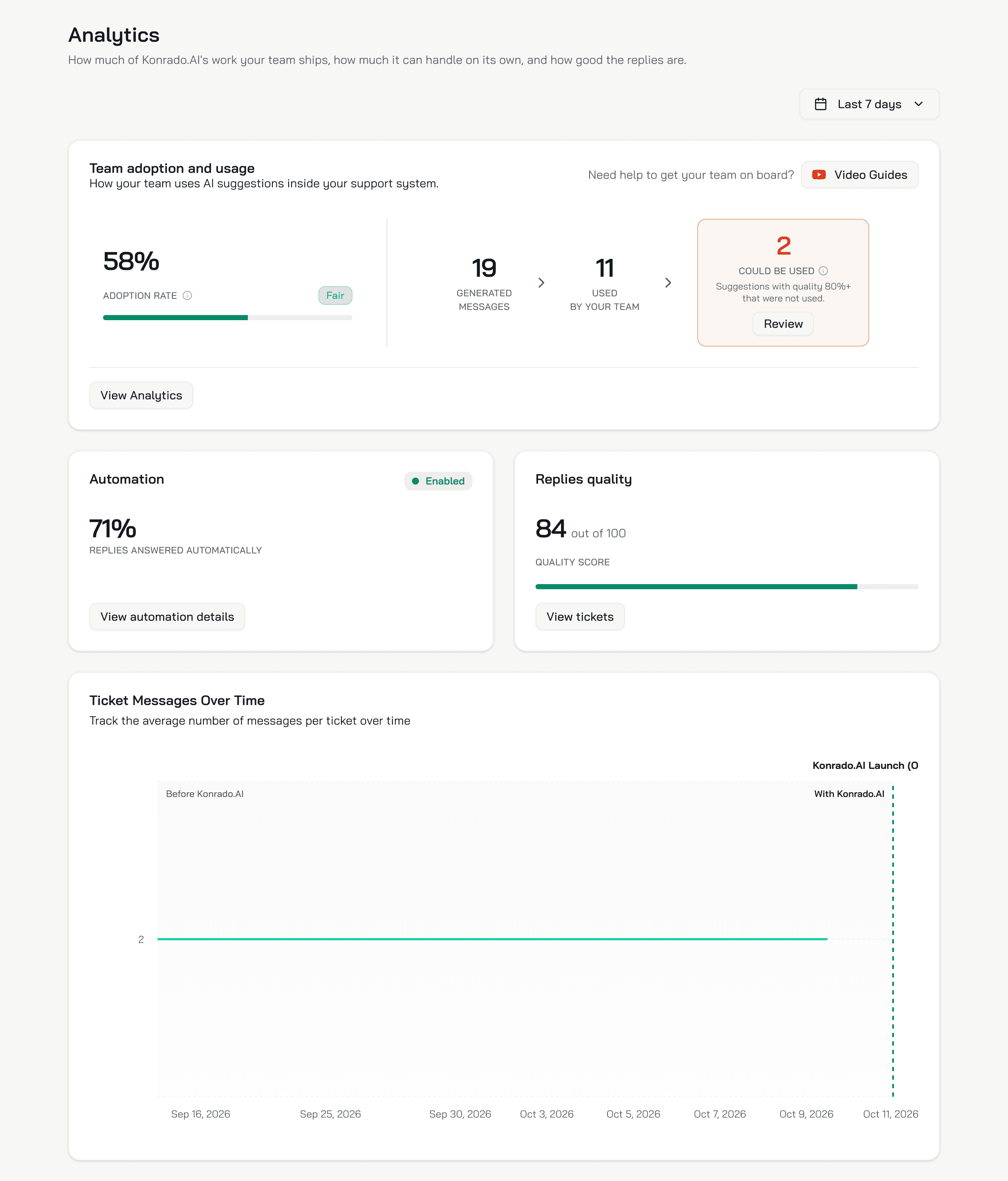Open View automation details

click(x=167, y=617)
